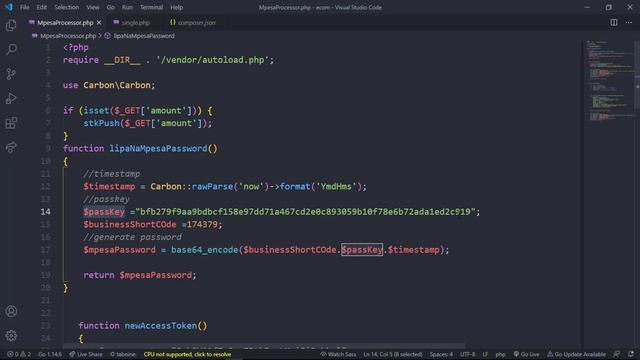The height and width of the screenshot is (360, 640).
Task: Click the $timestamp variable on line 12
Action: point(109,187)
